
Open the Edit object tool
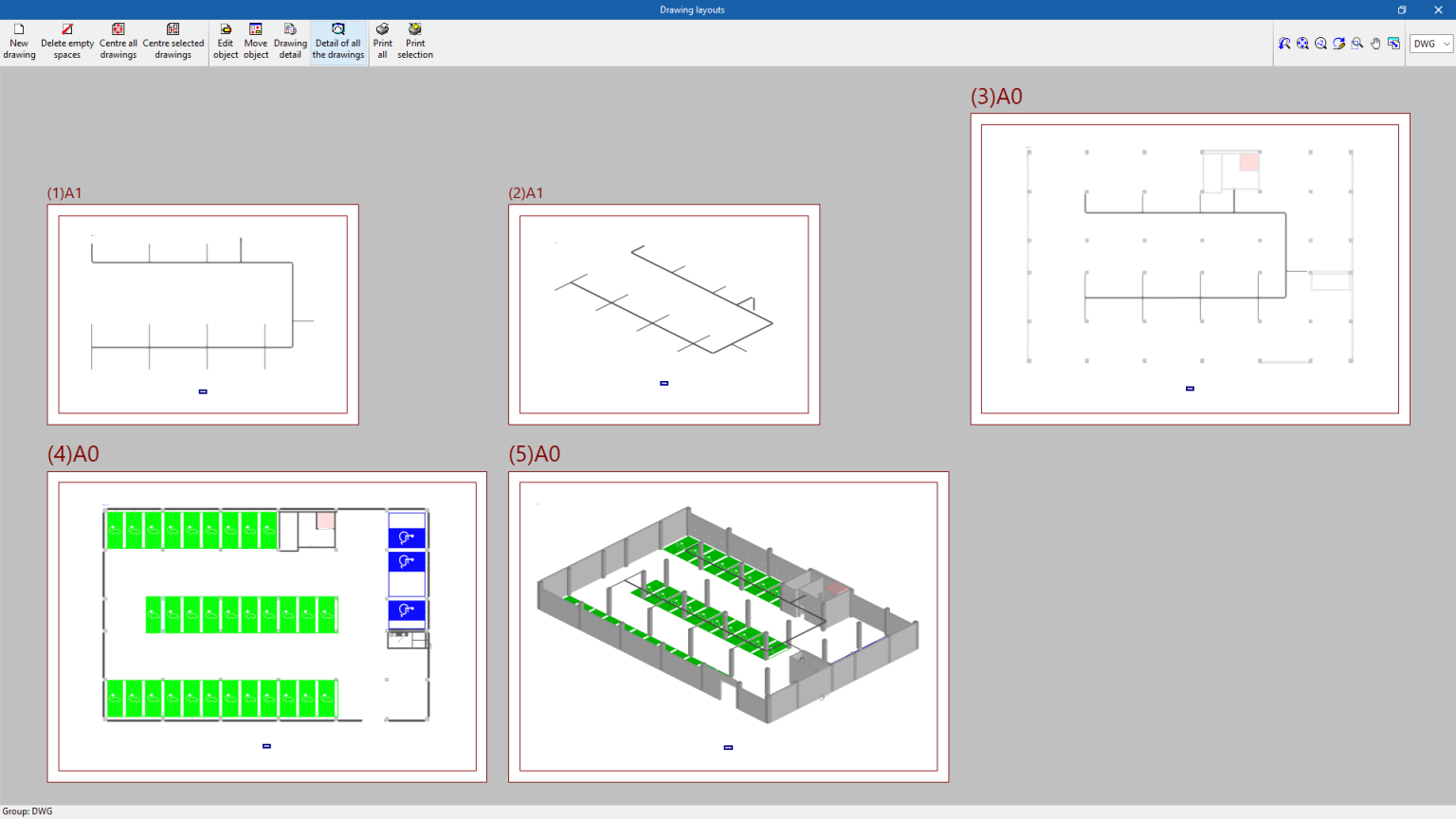coord(225,42)
